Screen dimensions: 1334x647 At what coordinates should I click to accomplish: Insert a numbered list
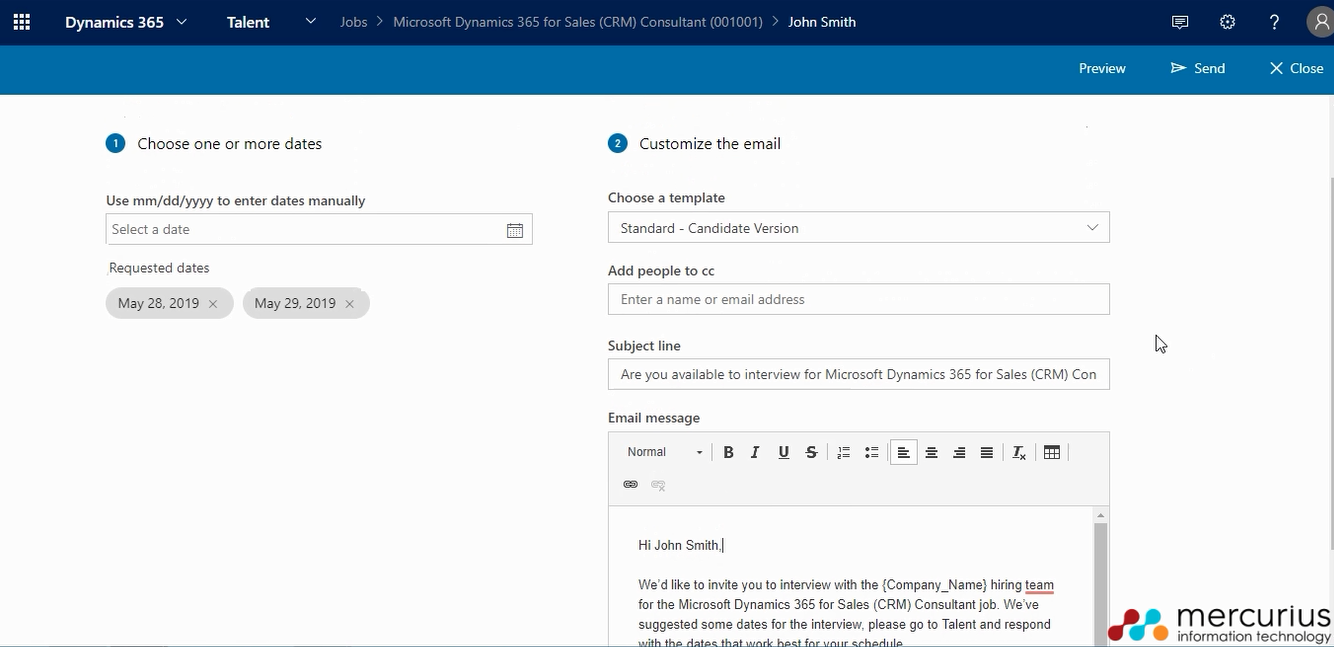(843, 452)
